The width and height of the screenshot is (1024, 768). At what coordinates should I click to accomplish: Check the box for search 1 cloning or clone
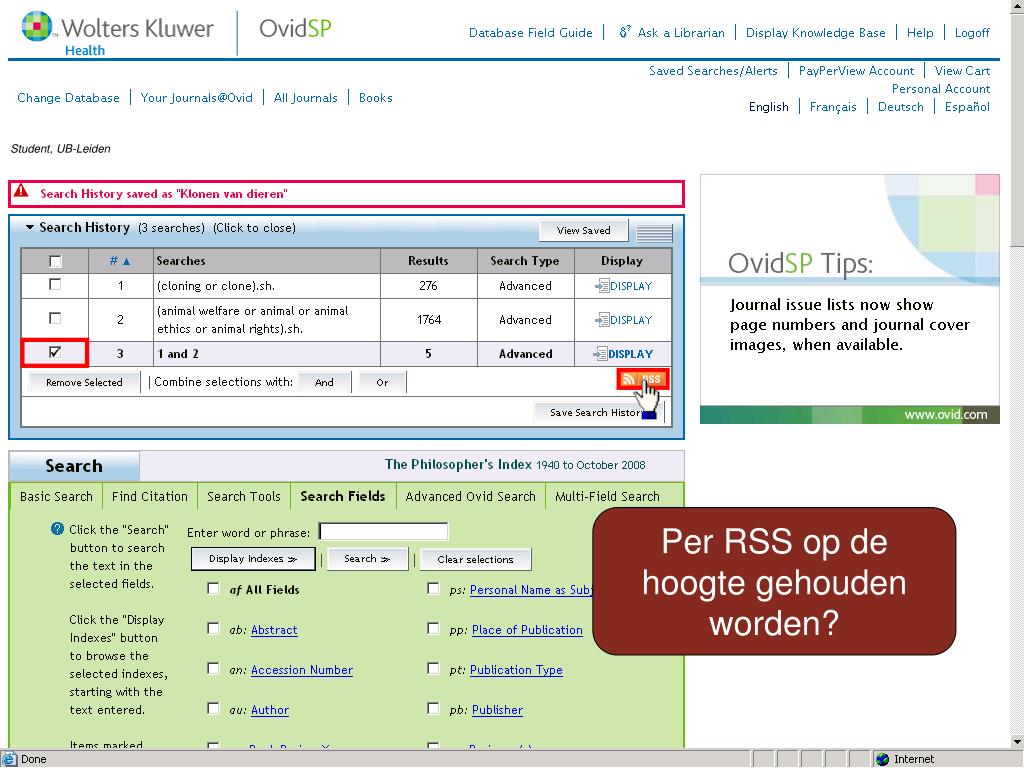(56, 285)
